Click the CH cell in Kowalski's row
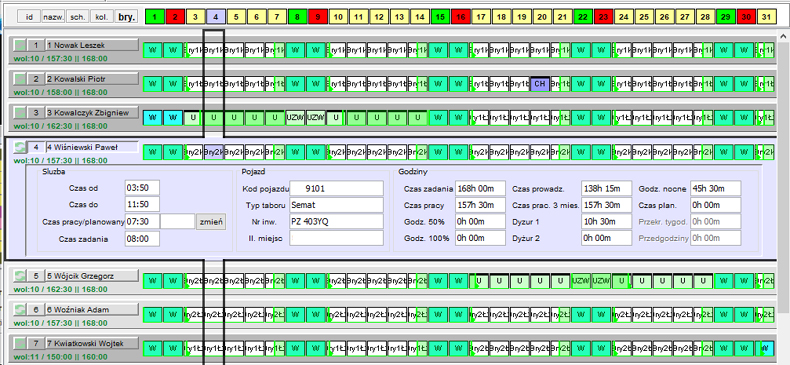This screenshot has width=790, height=365. pyautogui.click(x=540, y=84)
